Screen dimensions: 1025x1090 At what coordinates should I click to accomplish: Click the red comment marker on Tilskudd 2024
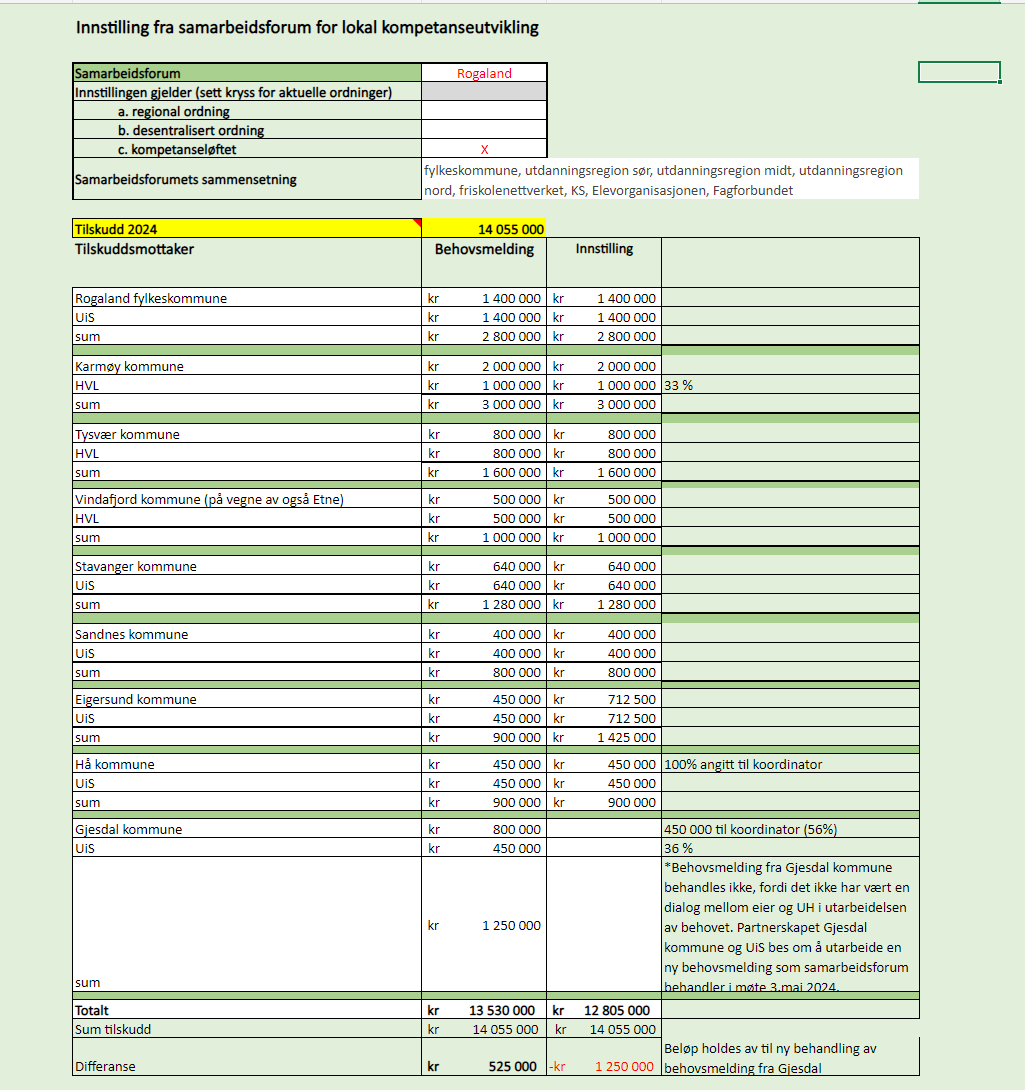coord(417,222)
